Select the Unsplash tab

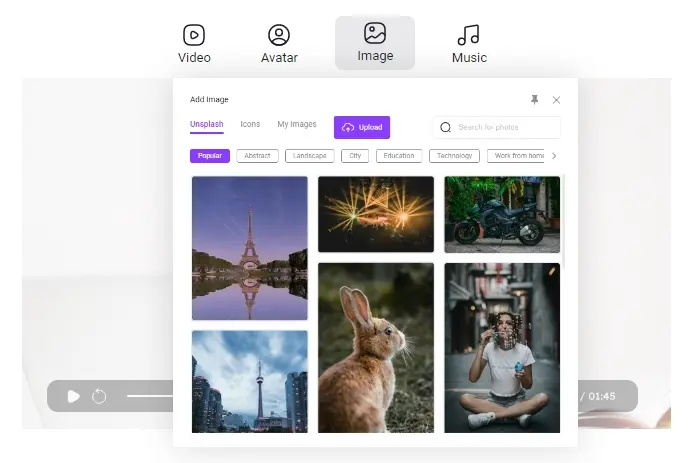coord(207,125)
